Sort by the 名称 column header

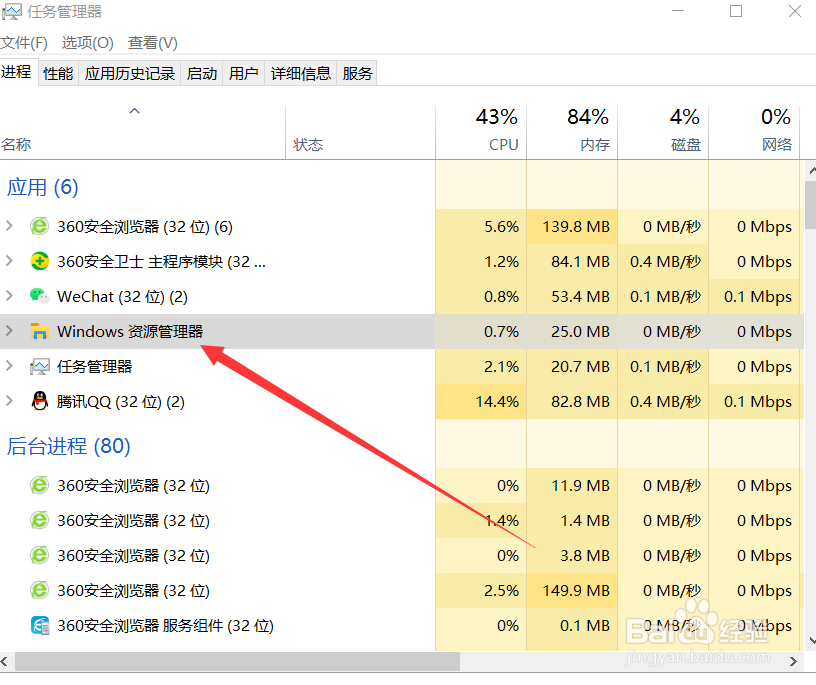click(143, 132)
